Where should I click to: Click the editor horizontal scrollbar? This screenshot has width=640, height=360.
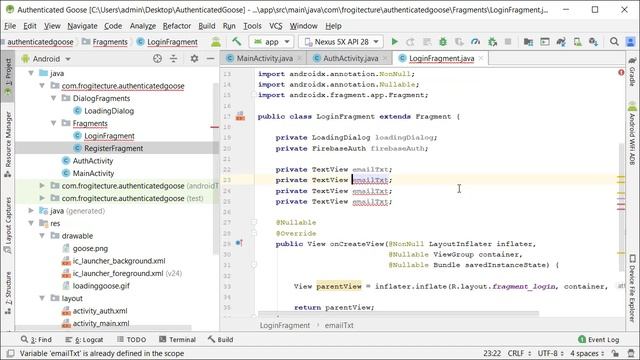coord(398,313)
